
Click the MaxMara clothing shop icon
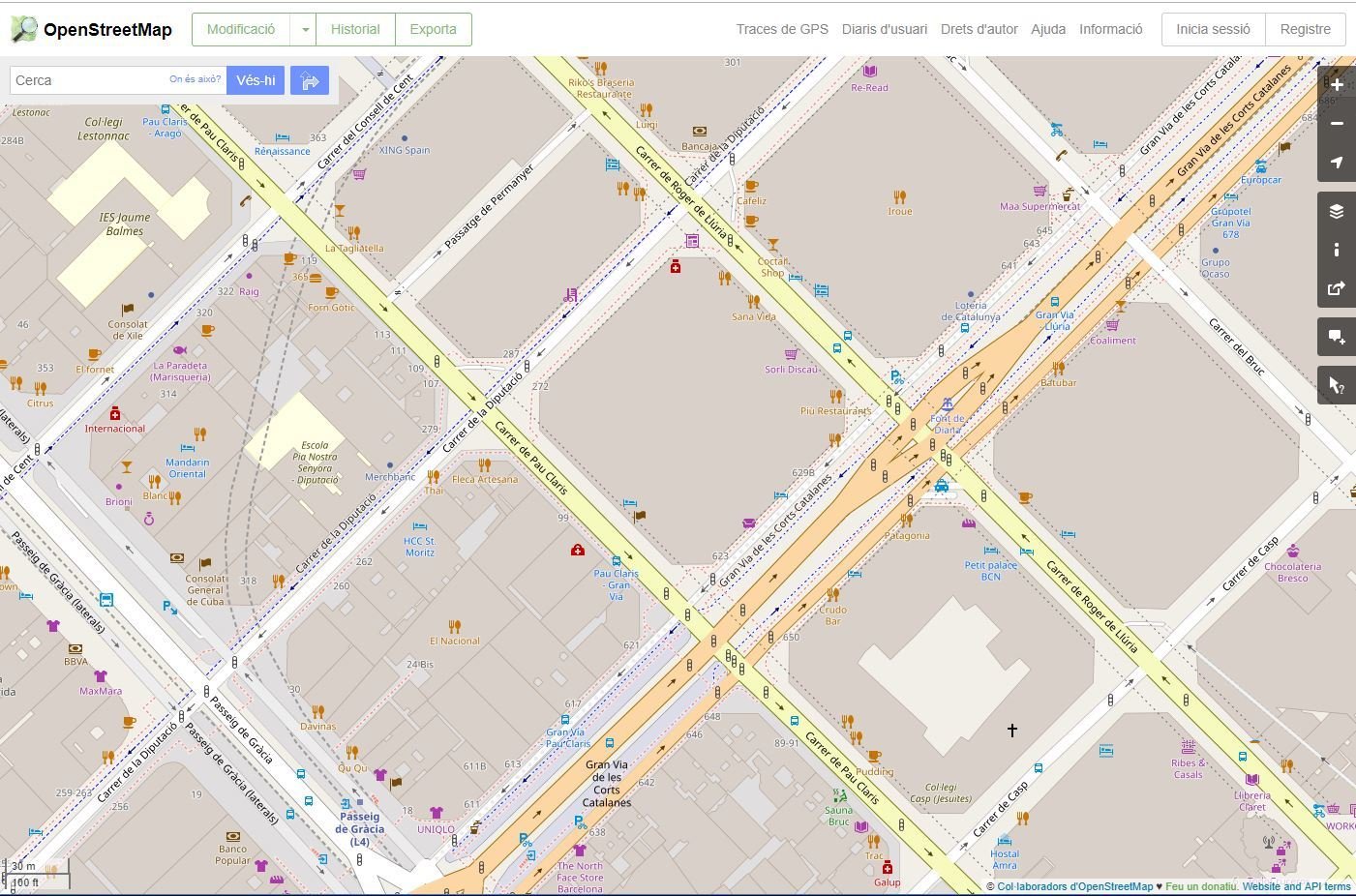pos(100,675)
